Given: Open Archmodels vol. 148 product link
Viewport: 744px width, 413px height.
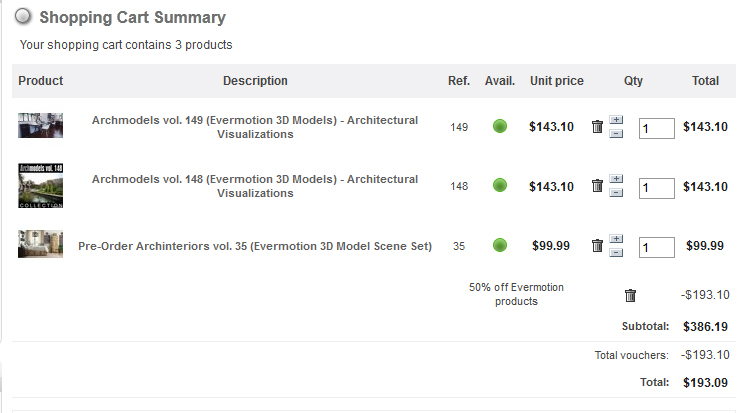Looking at the screenshot, I should tap(255, 186).
